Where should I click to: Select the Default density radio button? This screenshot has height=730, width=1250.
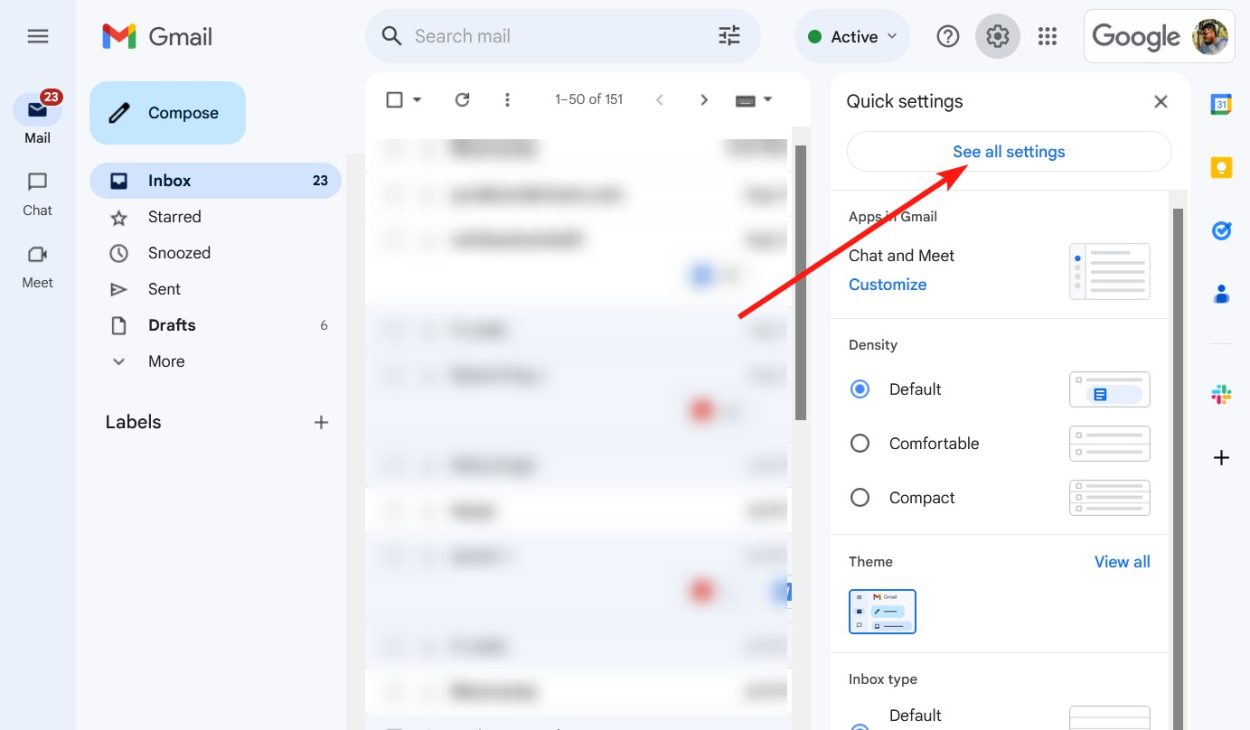859,389
